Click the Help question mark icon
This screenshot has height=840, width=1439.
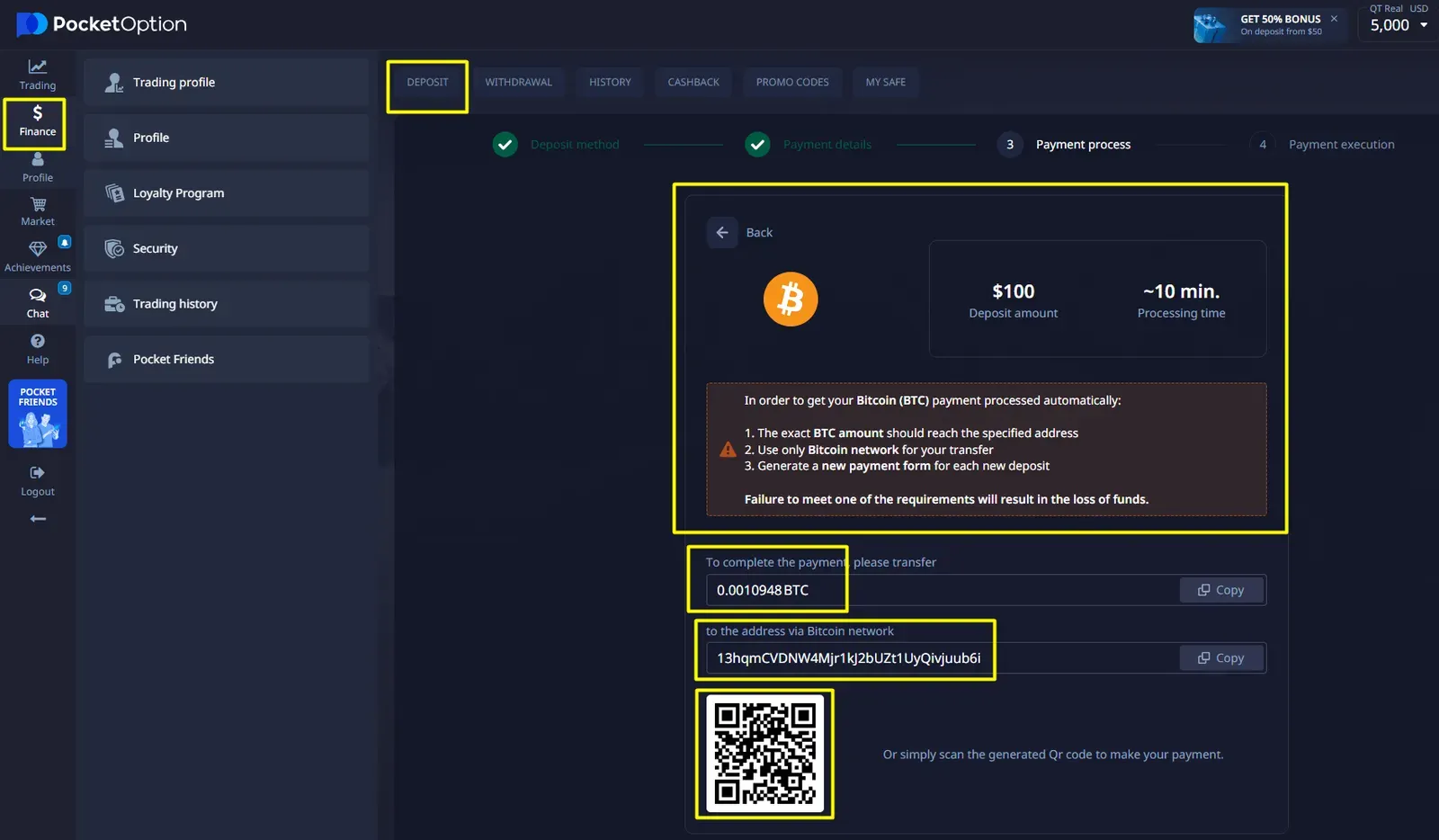coord(37,342)
